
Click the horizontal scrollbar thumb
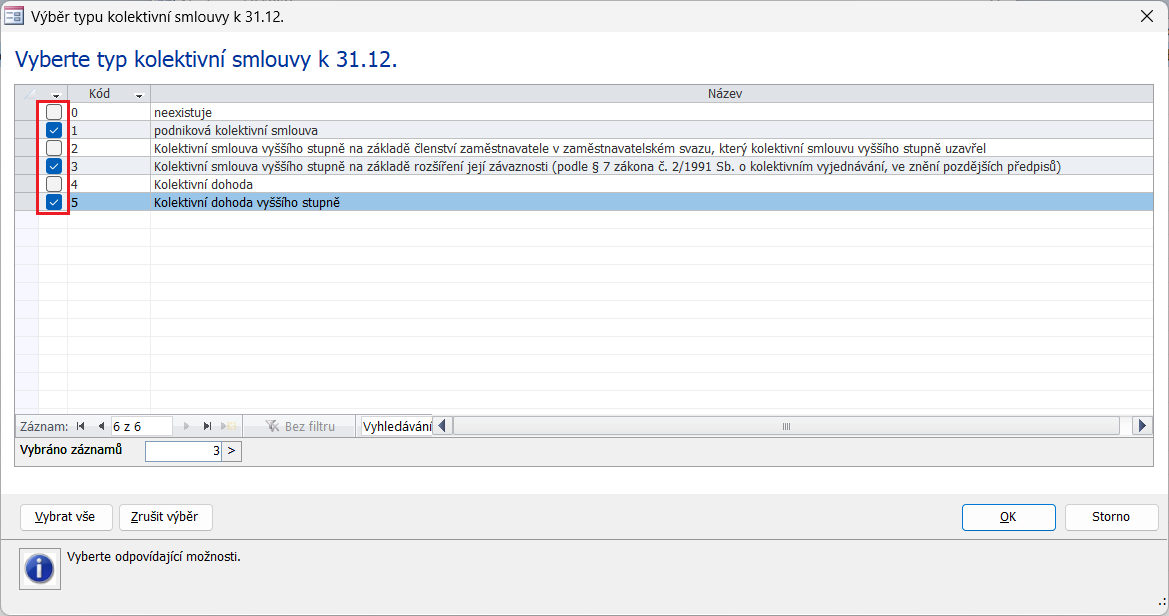click(787, 426)
